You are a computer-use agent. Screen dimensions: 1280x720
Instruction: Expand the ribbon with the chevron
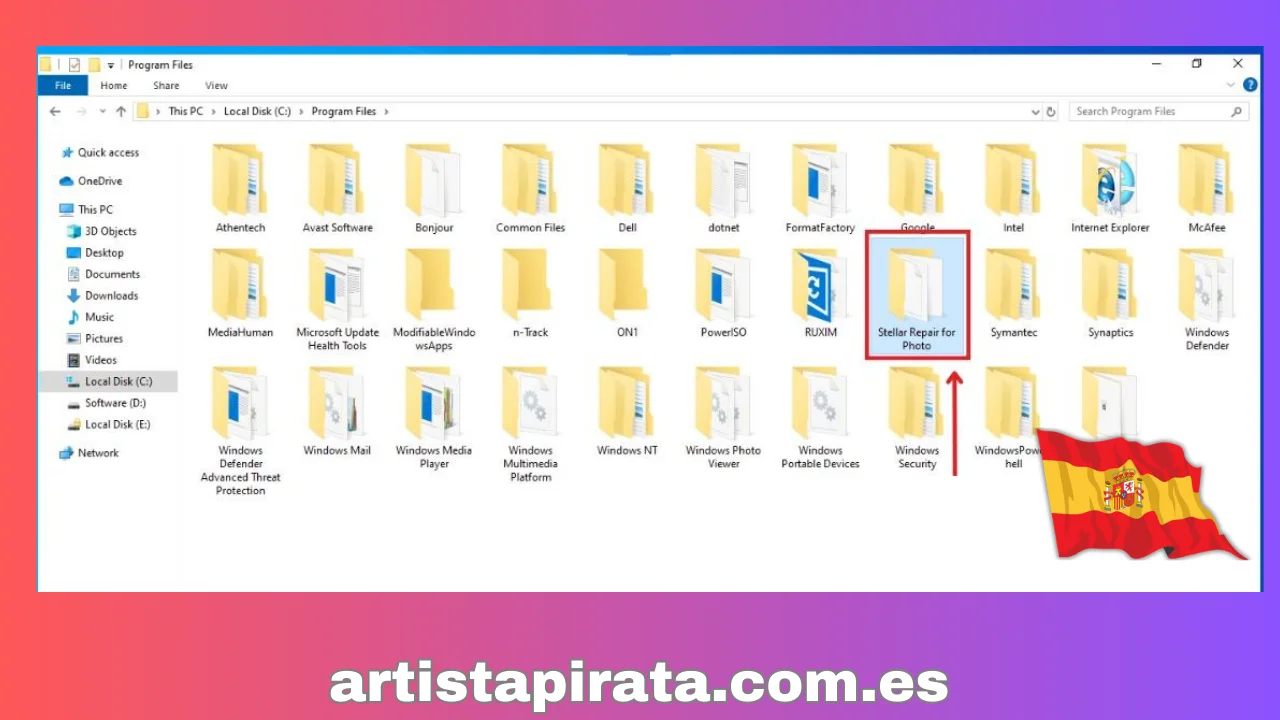[1231, 86]
